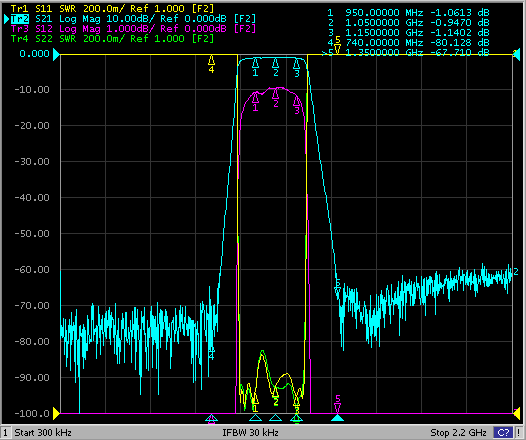The image size is (526, 440).
Task: Click the filled cyan marker 5 triangle on axis
Action: point(338,418)
